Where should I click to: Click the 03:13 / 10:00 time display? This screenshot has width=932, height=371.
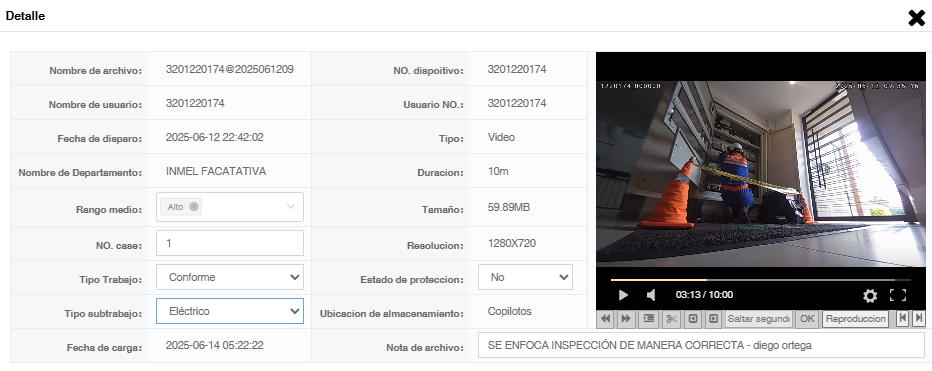tap(704, 295)
